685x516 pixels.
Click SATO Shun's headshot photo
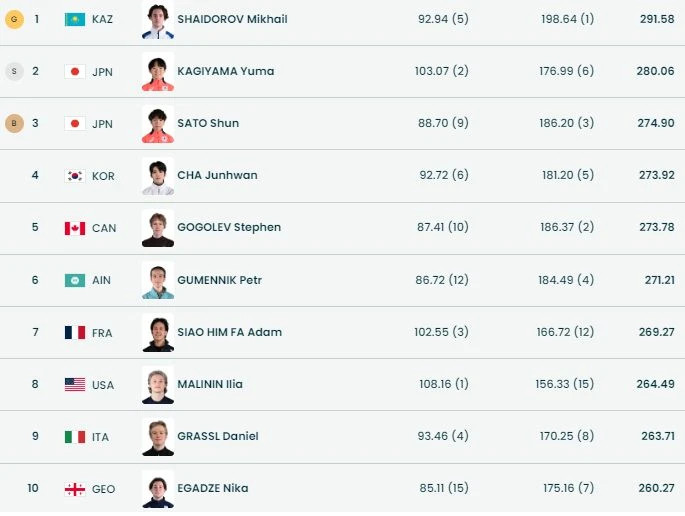pos(158,124)
